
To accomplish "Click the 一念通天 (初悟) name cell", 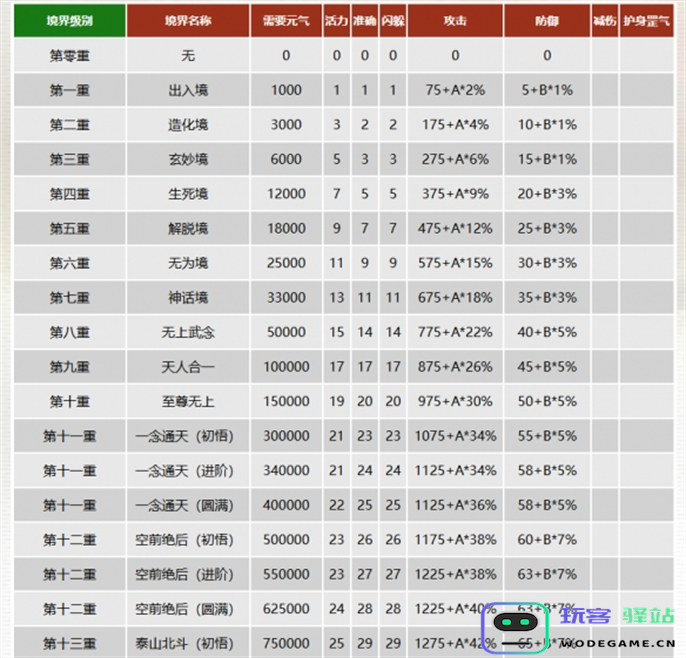I will (188, 436).
